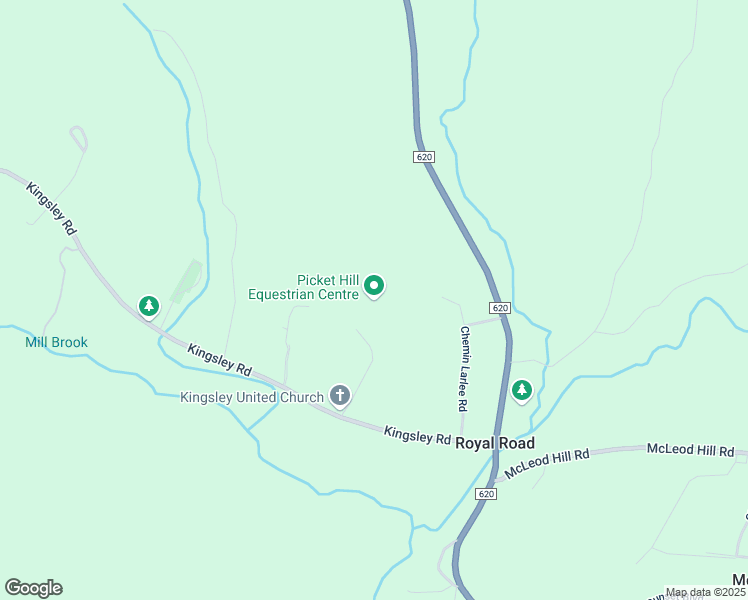This screenshot has width=748, height=600.
Task: Click the Picket Hill Equestrian Centre pin
Action: tap(374, 287)
